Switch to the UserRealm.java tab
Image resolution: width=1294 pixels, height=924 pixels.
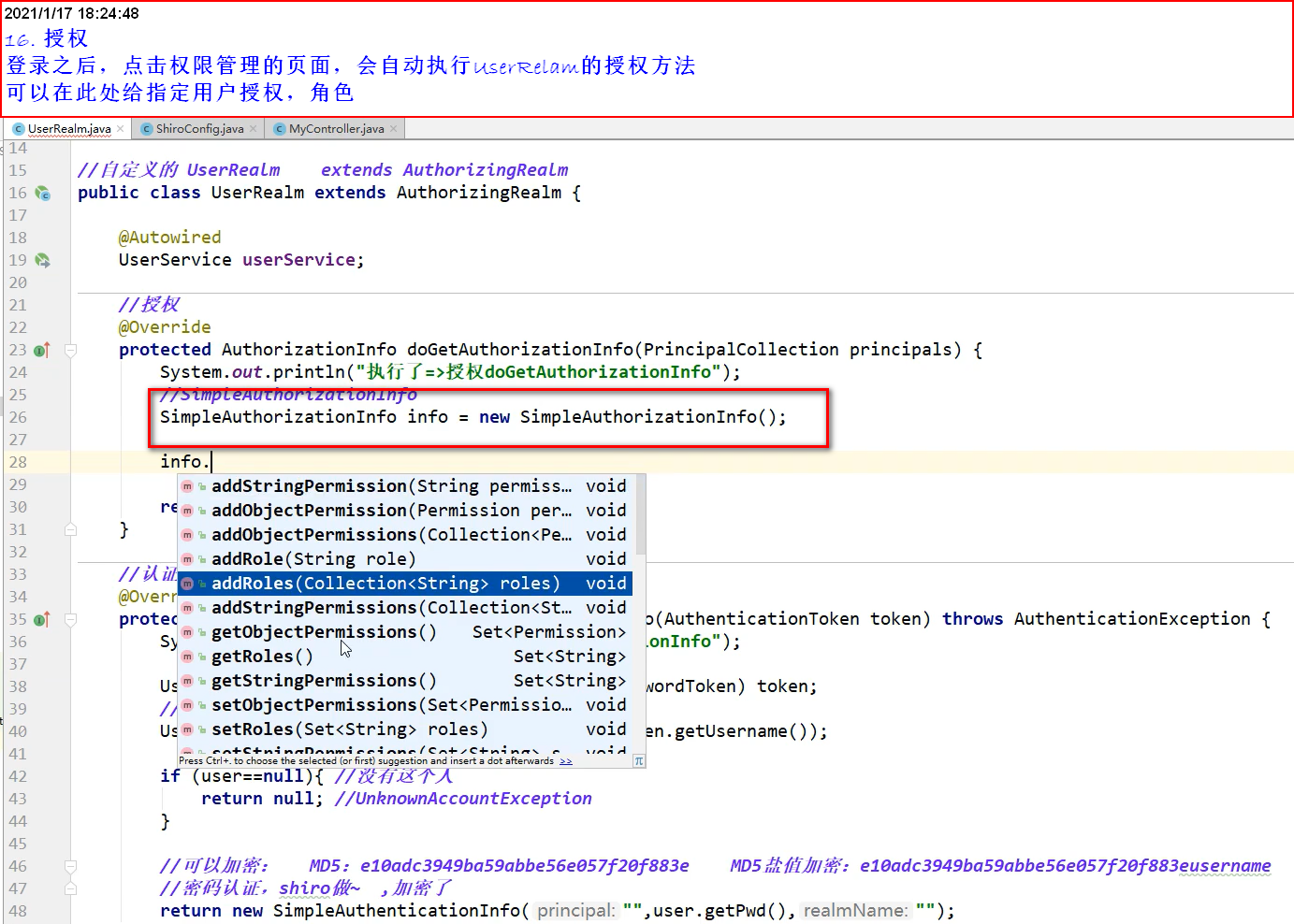68,129
